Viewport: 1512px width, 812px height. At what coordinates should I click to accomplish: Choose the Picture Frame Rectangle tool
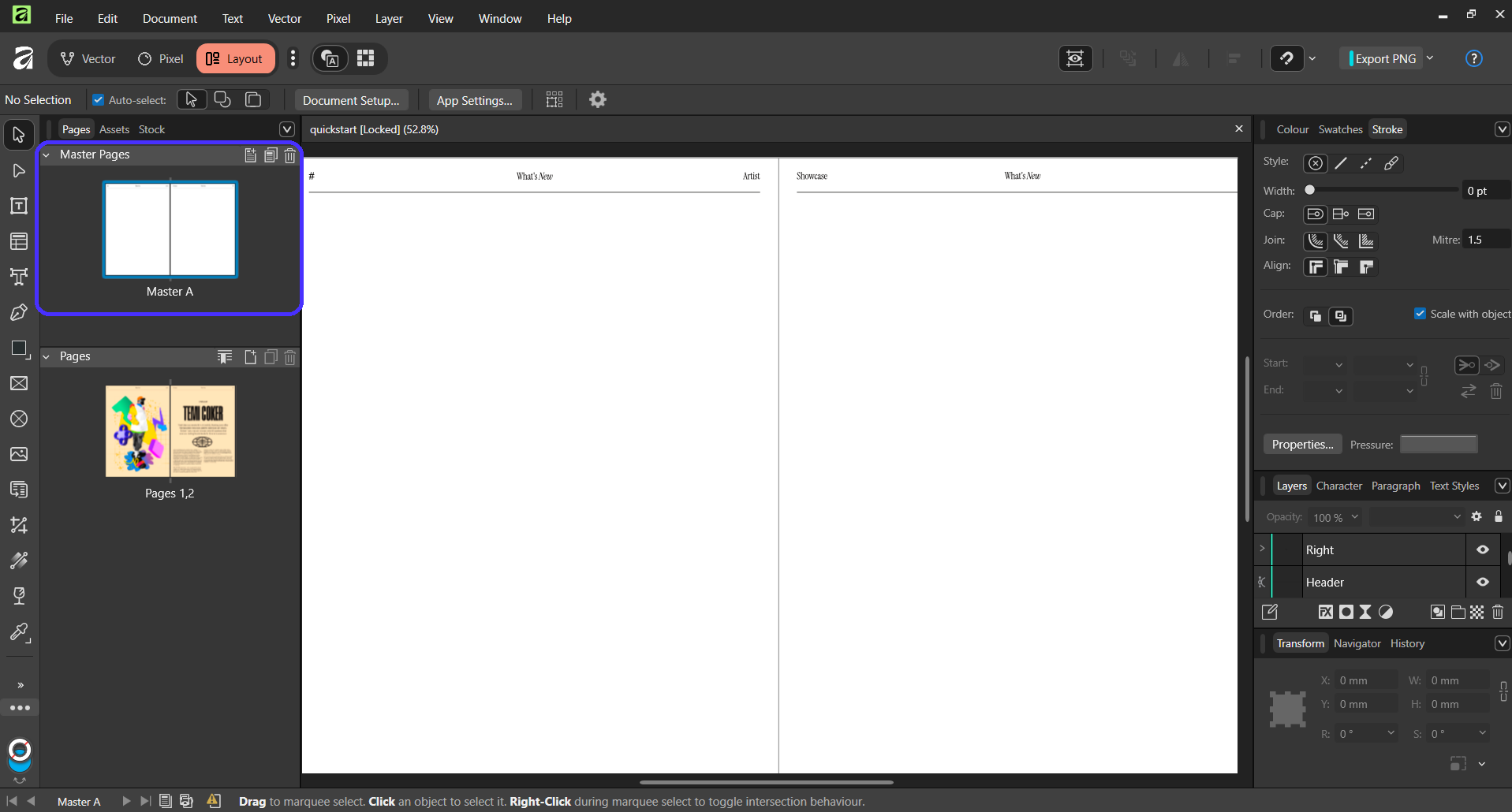click(x=19, y=383)
